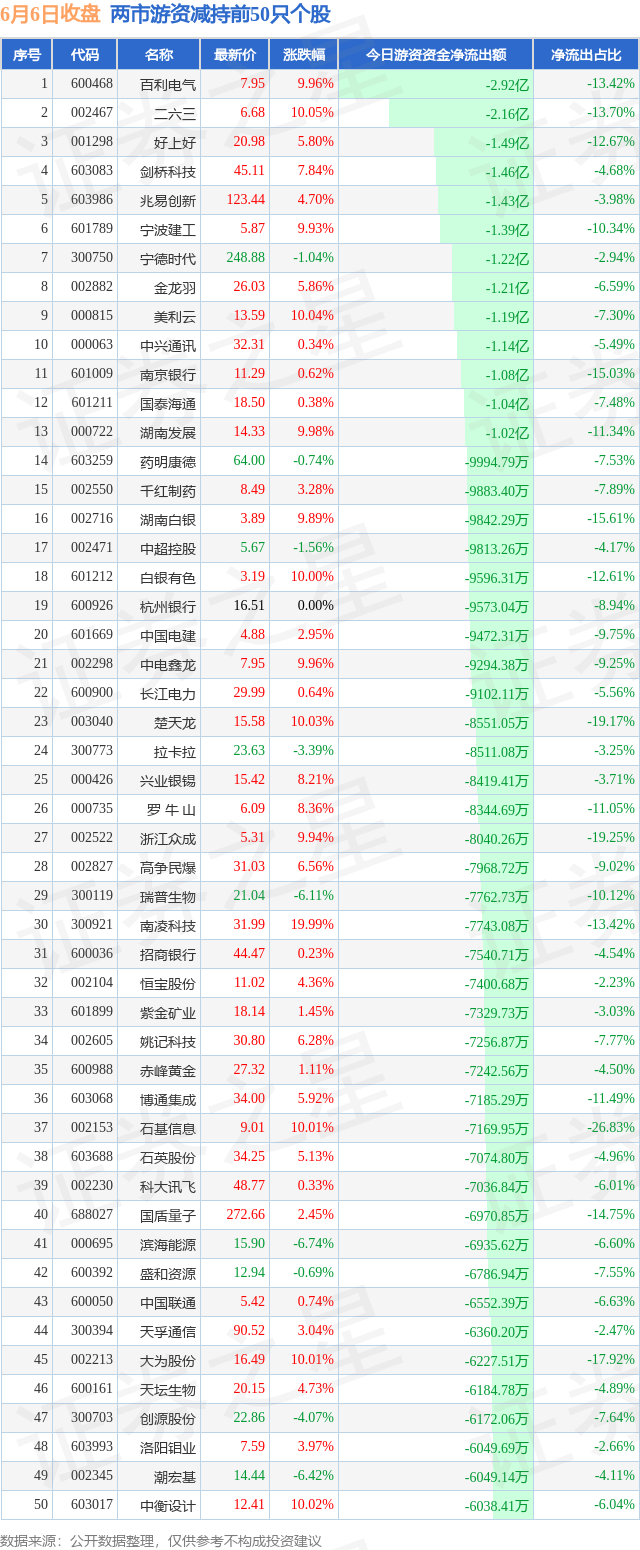
Task: Click the 净流出占比 column header
Action: click(x=586, y=55)
